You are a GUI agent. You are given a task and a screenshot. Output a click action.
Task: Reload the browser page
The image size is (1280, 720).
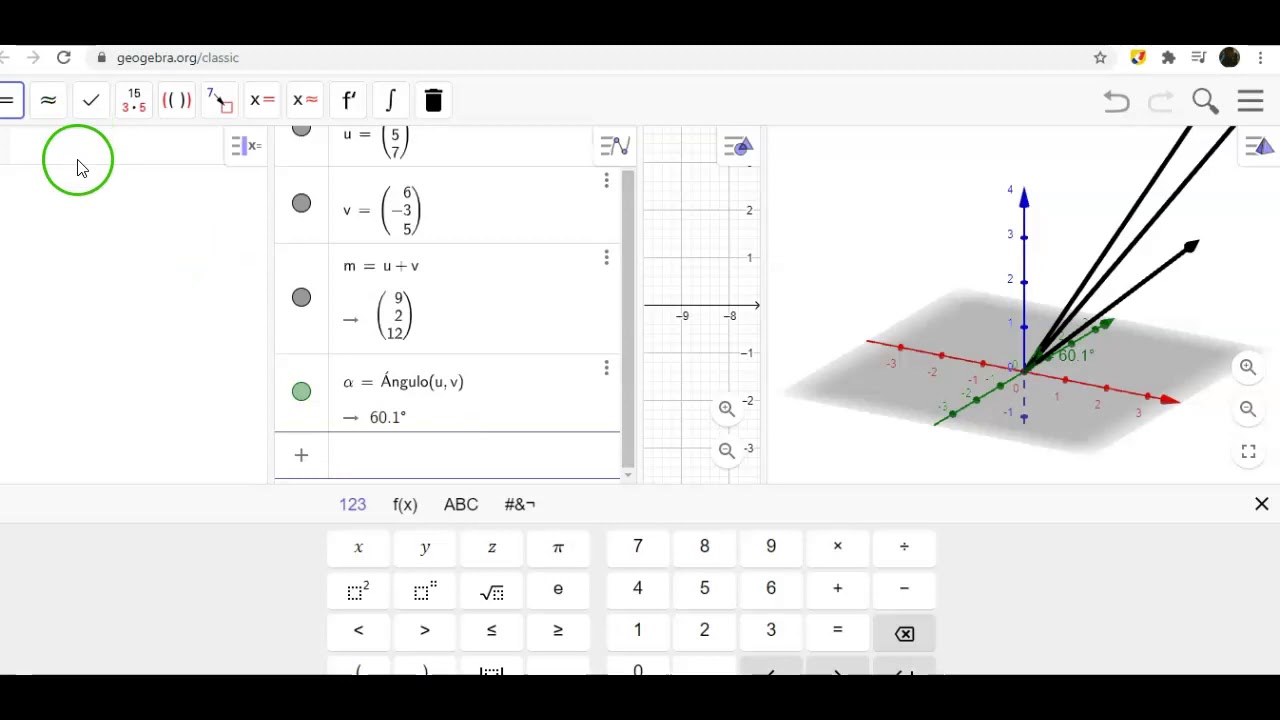tap(63, 58)
